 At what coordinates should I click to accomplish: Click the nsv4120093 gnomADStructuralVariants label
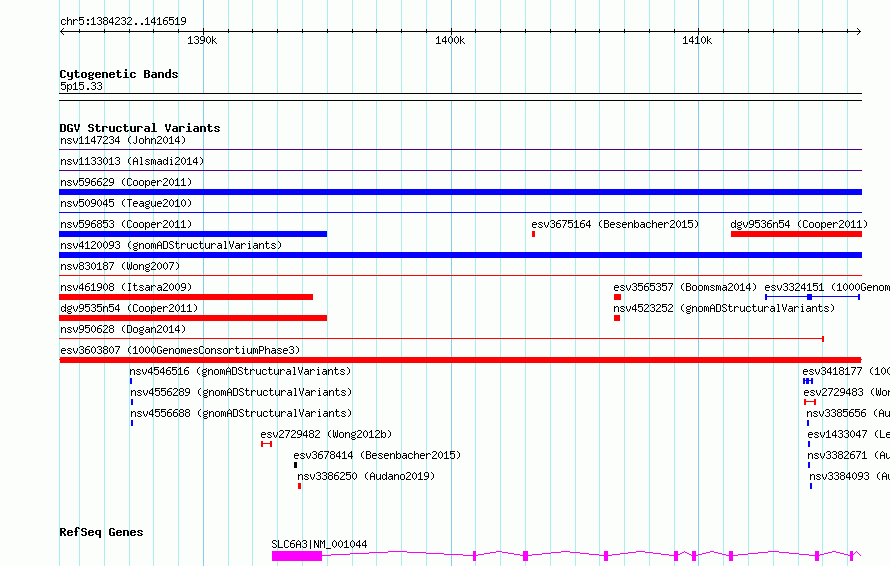pyautogui.click(x=171, y=245)
